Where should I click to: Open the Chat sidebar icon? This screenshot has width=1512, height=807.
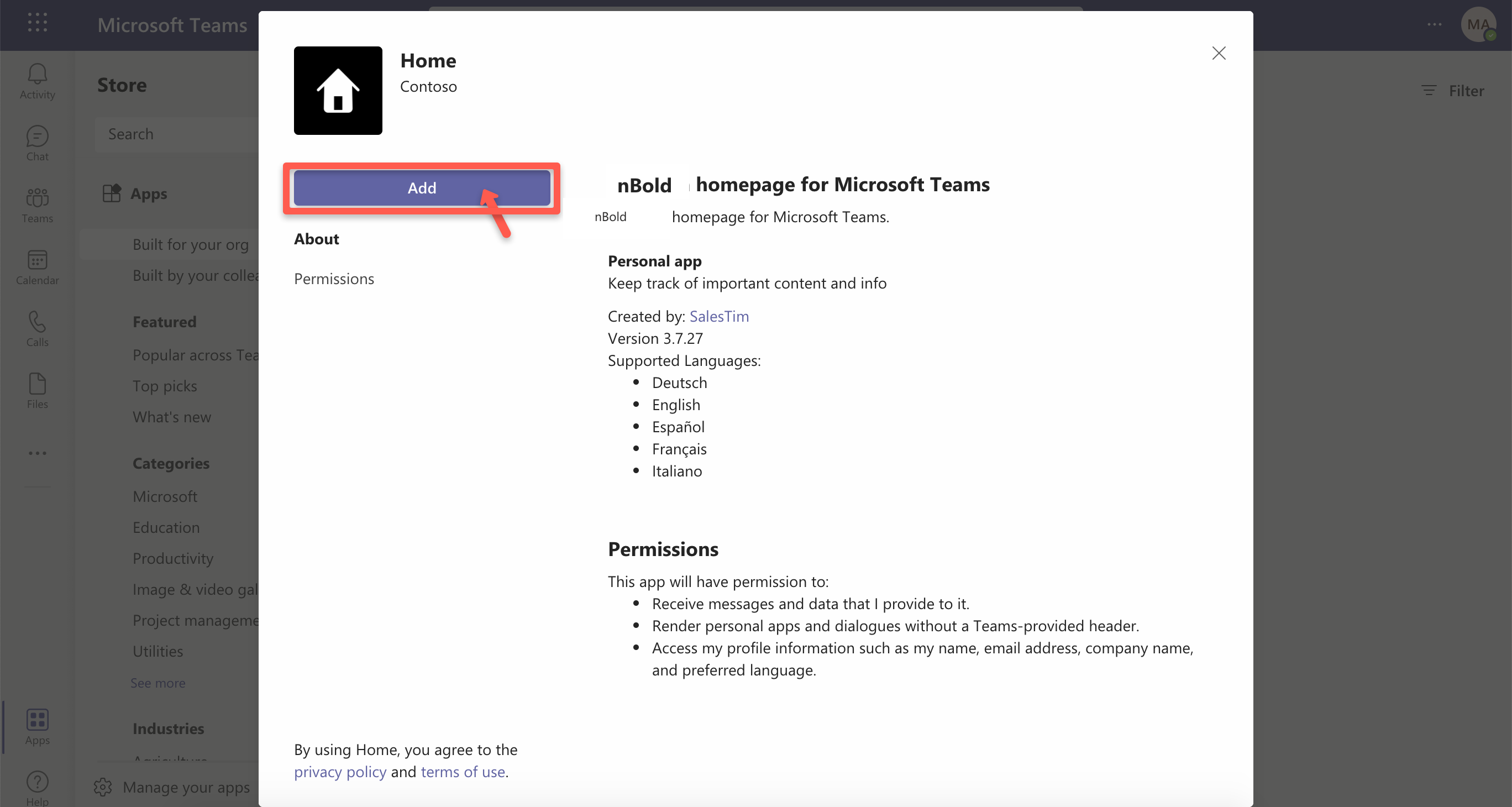pos(37,143)
